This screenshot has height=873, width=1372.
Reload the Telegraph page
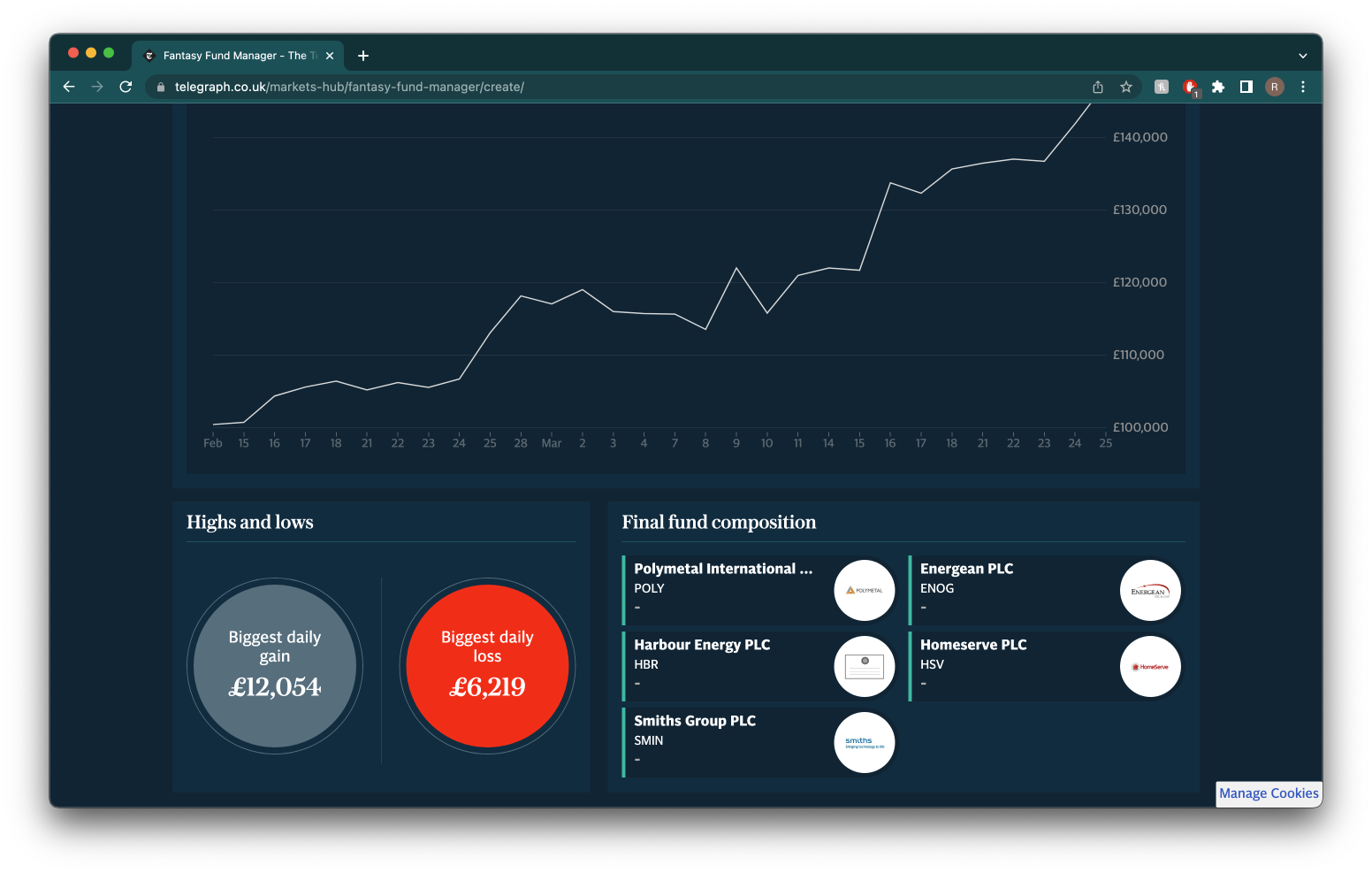click(126, 87)
